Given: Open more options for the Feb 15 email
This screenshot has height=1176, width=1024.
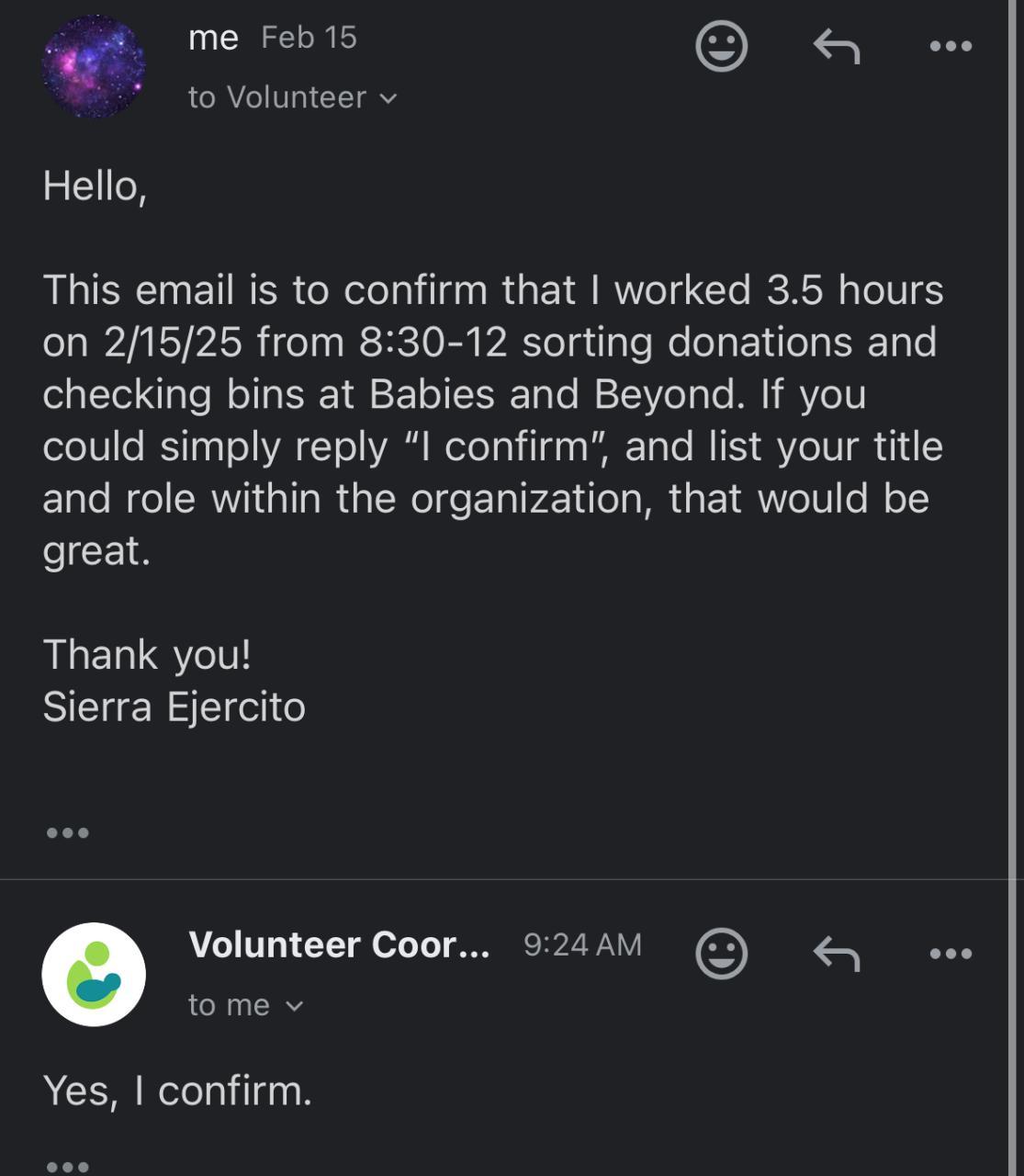Looking at the screenshot, I should 951,46.
